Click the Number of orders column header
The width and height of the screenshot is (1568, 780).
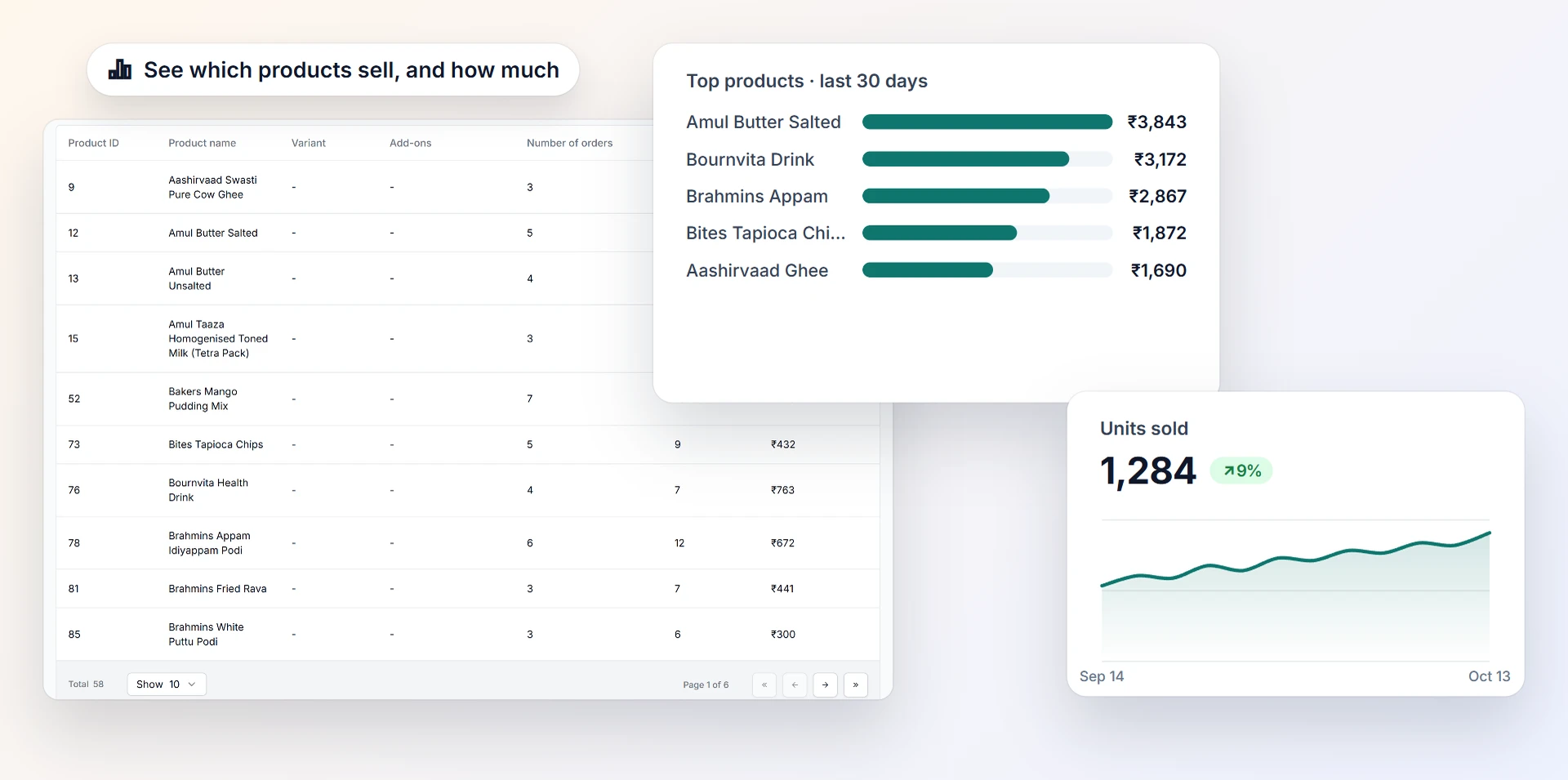pyautogui.click(x=569, y=143)
